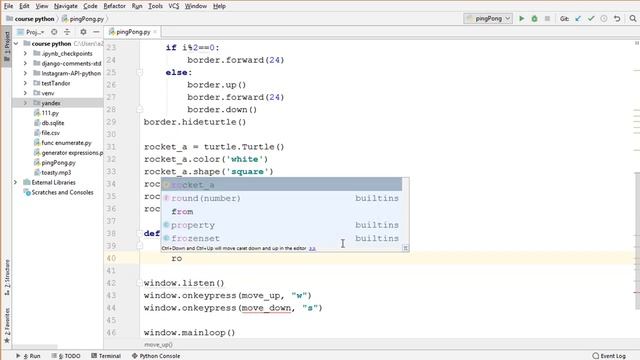Expand the Instagram-API-python folder
This screenshot has height=360, width=640.
25,73
